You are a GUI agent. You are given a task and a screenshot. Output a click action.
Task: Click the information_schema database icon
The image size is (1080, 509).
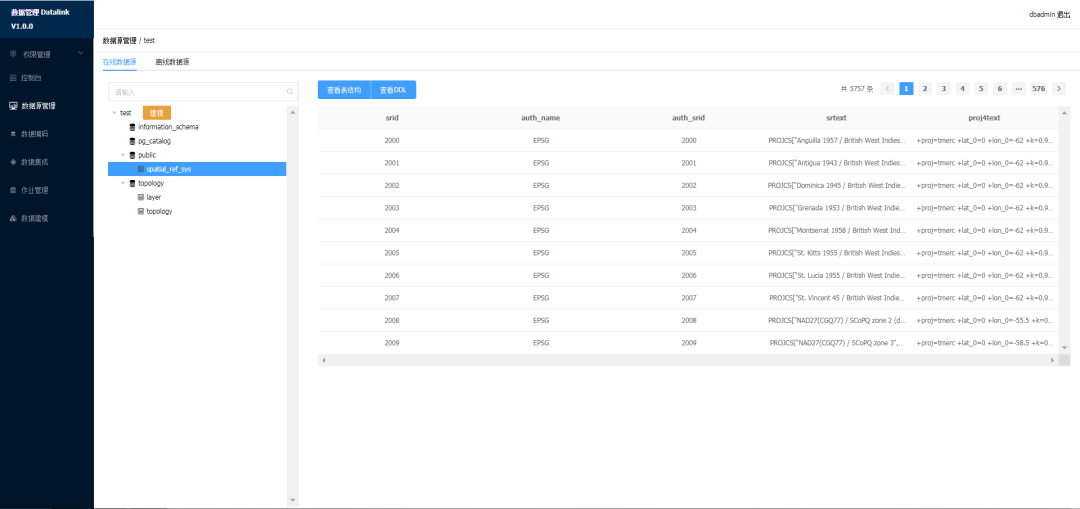coord(132,127)
